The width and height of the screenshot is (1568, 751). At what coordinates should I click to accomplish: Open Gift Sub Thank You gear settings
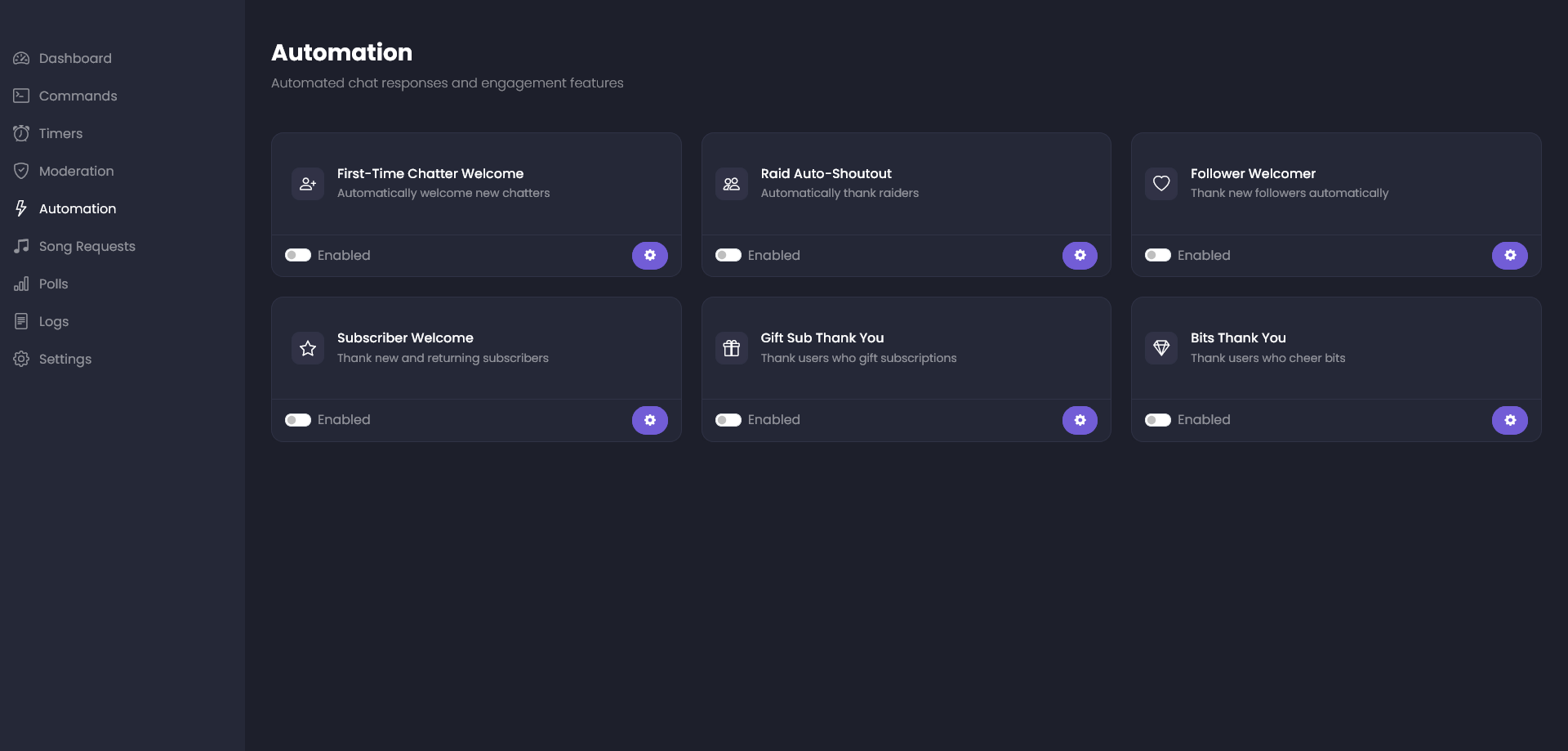coord(1080,420)
